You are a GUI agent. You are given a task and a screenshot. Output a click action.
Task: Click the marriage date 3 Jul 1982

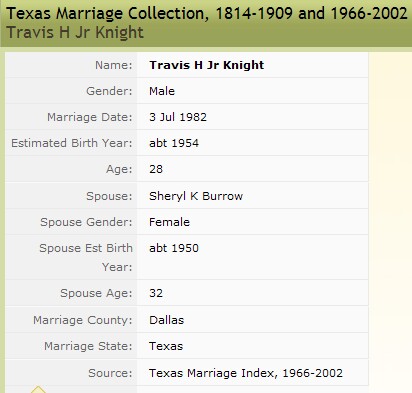178,117
